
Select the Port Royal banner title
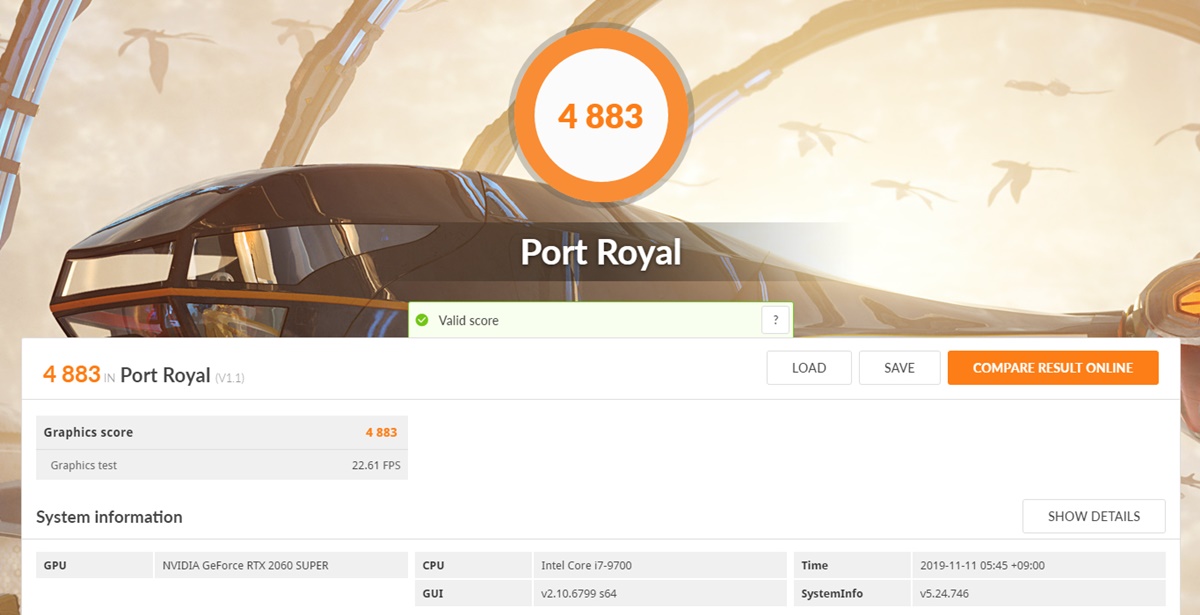(600, 251)
